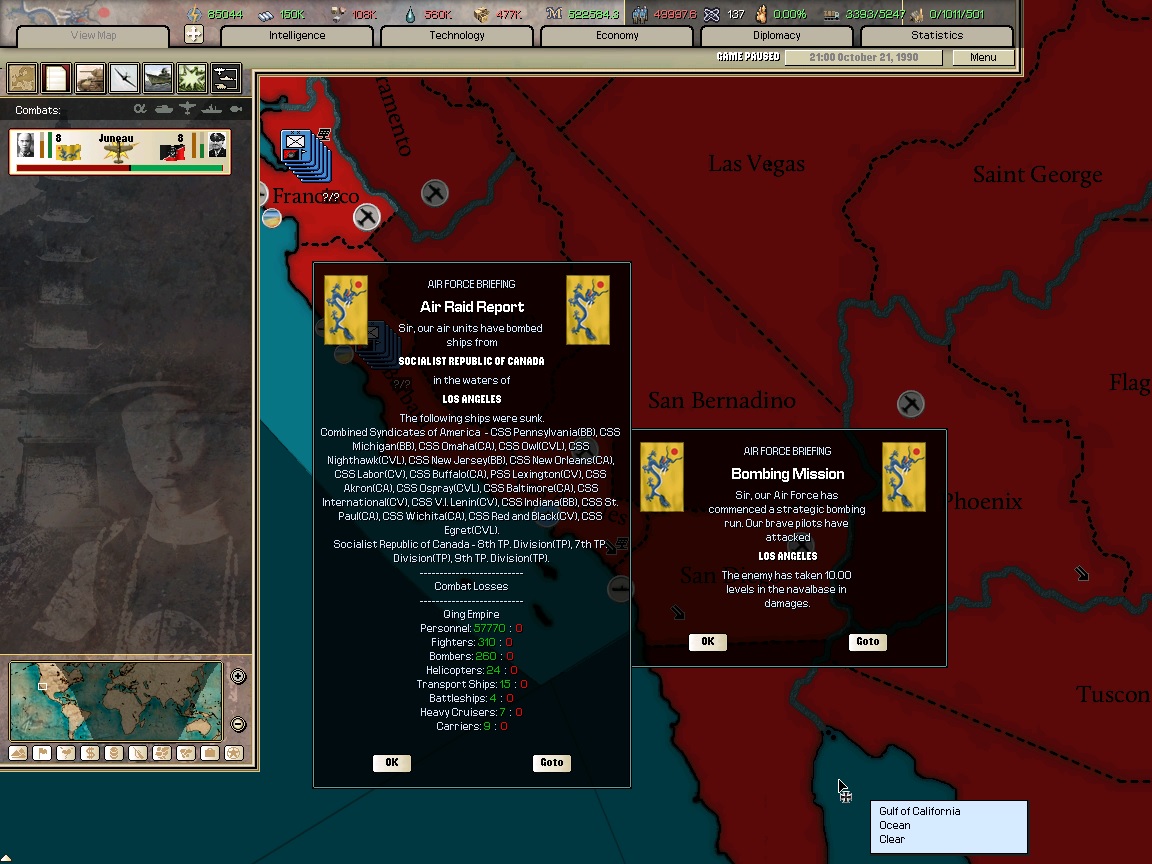Screen dimensions: 1152x864
Task: Click the Las Vegas province label
Action: [756, 164]
